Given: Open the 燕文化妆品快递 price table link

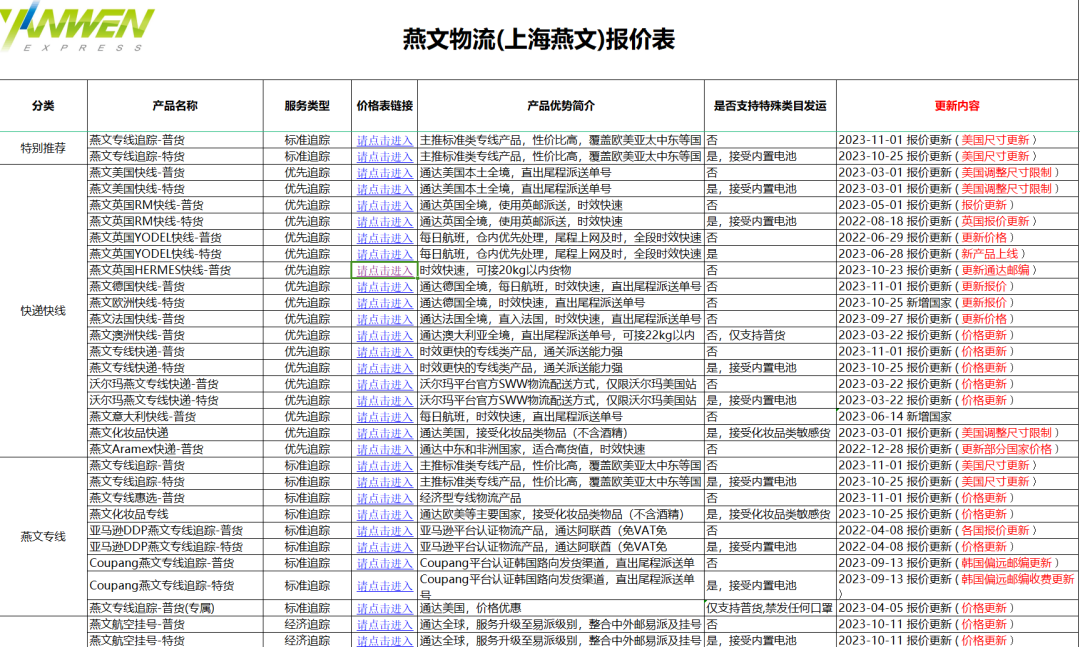Looking at the screenshot, I should (x=384, y=433).
